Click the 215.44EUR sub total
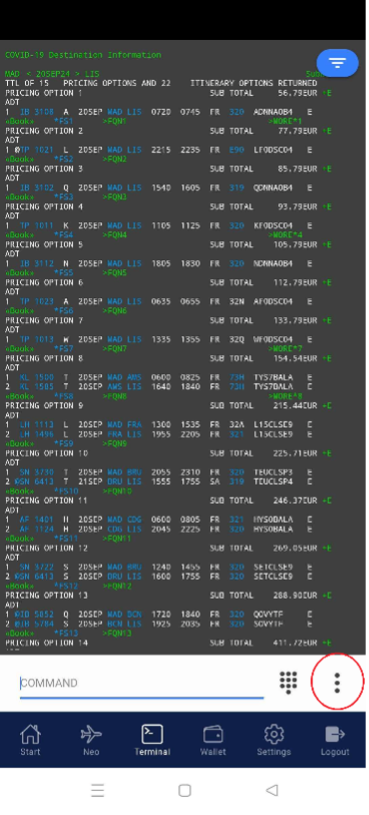Image resolution: width=369 pixels, height=815 pixels. 295,406
